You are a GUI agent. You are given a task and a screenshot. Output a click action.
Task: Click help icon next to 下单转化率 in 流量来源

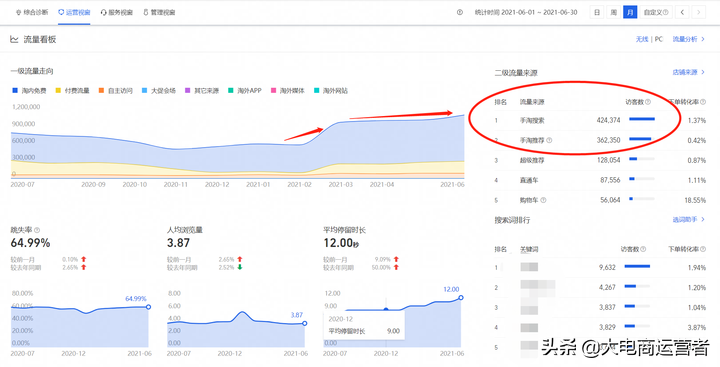pyautogui.click(x=703, y=102)
